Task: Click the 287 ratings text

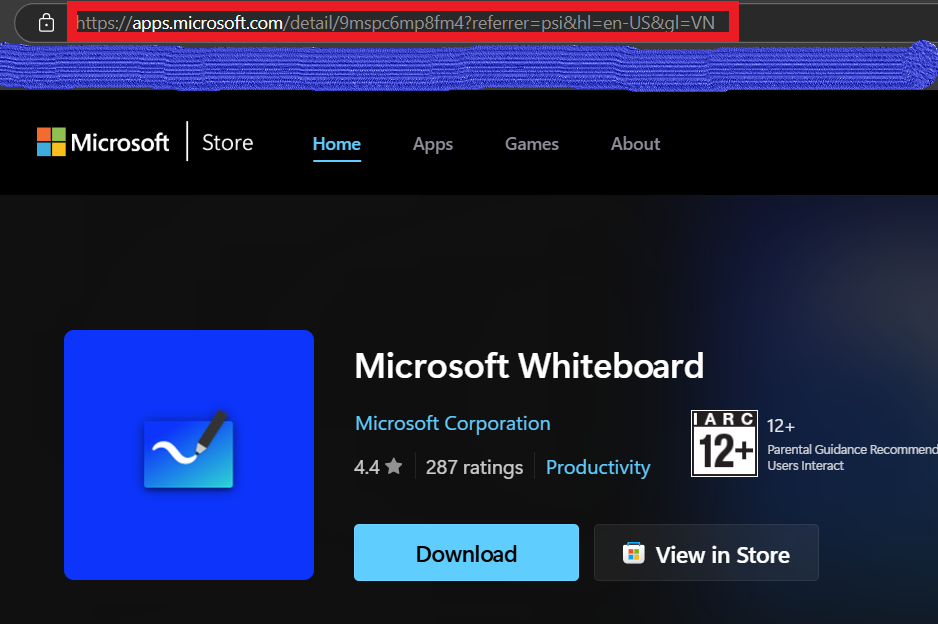Action: click(x=474, y=467)
